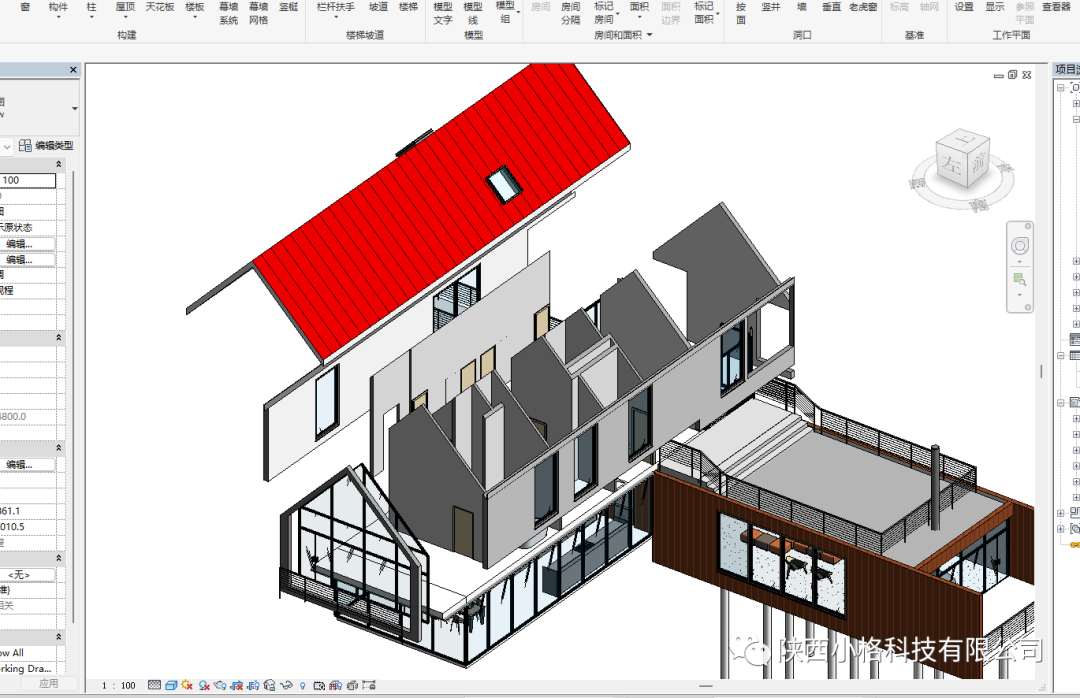Click the input field showing 100
Screen dimensions: 1080x698
click(28, 181)
